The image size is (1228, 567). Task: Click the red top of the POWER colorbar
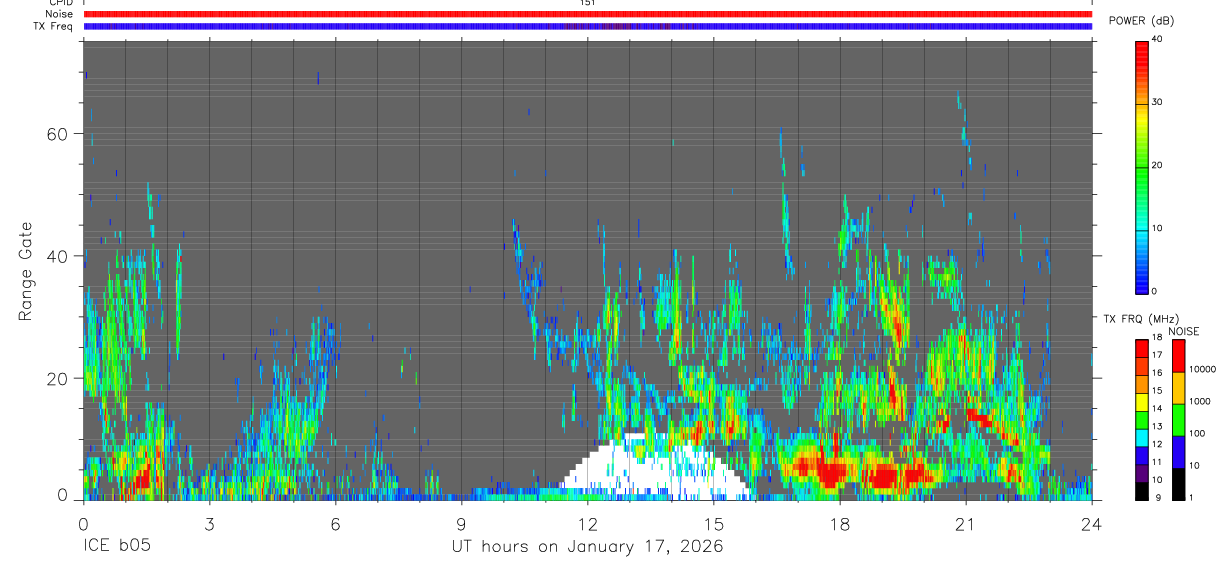point(1142,50)
